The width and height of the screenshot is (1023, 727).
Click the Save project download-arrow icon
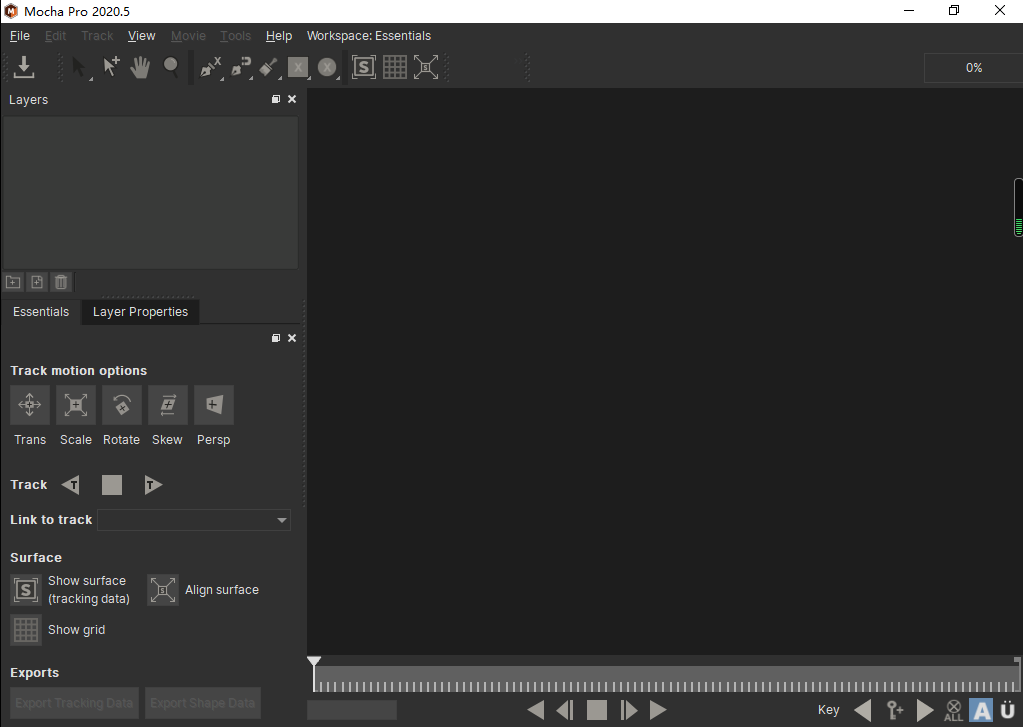point(24,67)
